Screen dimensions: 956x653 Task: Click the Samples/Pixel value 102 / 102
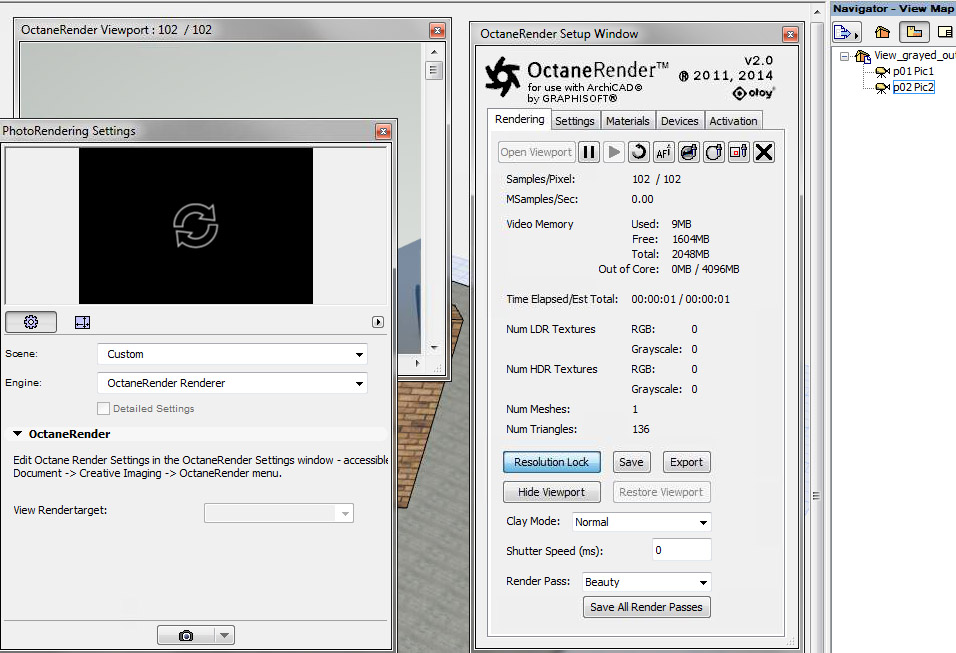(656, 179)
